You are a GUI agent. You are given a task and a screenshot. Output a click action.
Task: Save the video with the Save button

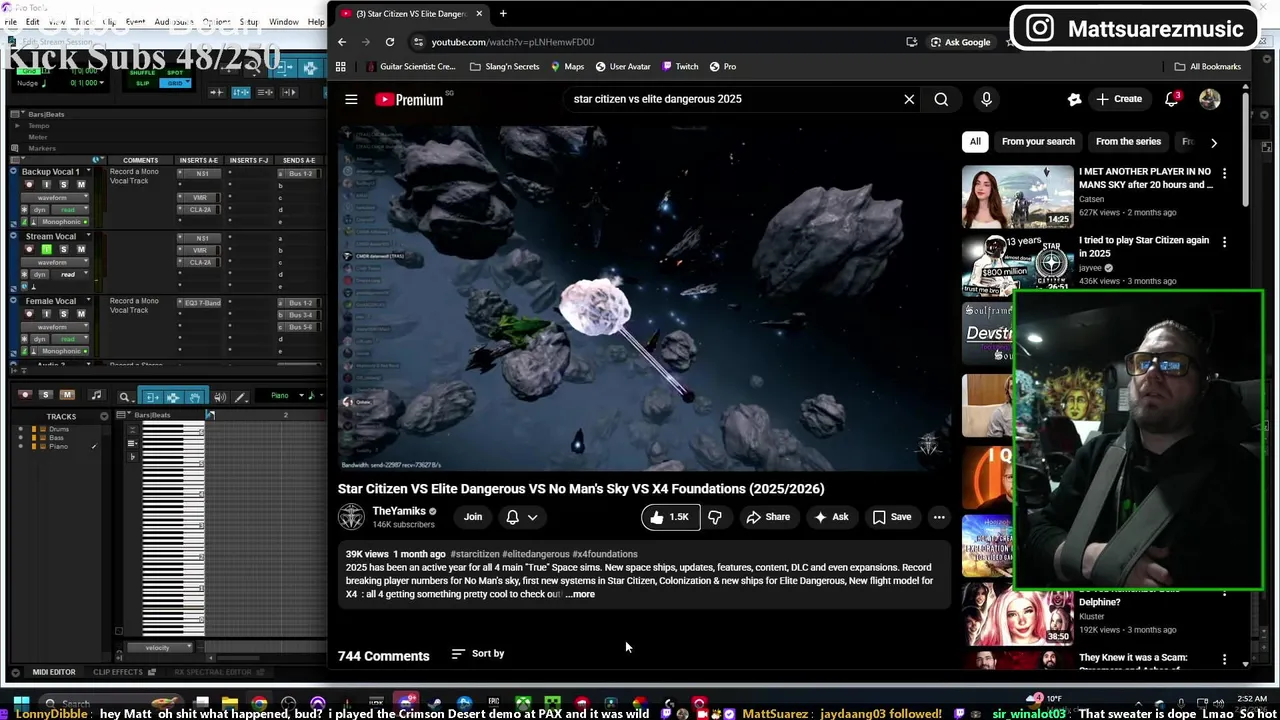pyautogui.click(x=892, y=517)
